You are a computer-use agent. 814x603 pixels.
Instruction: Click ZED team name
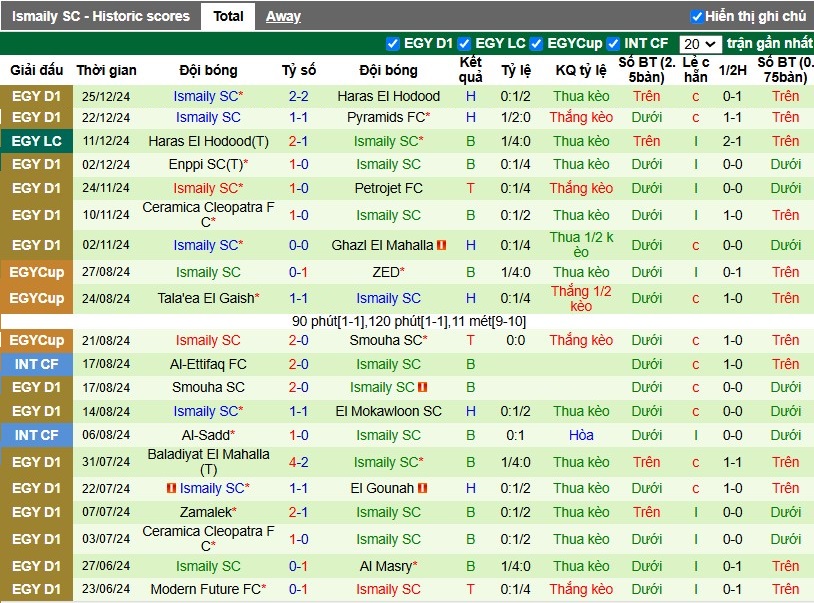[388, 272]
